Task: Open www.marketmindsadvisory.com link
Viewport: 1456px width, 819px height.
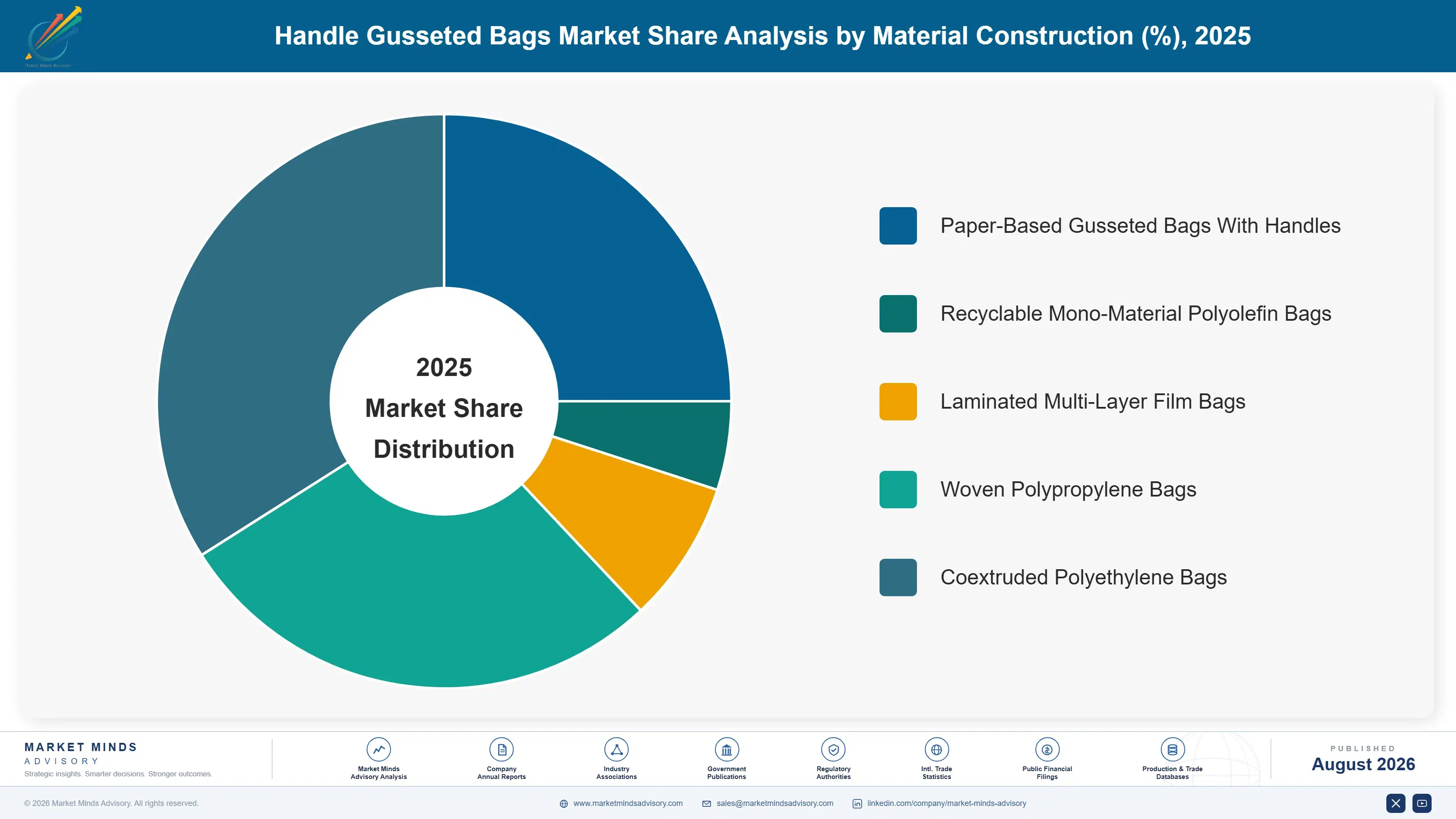Action: 628,803
